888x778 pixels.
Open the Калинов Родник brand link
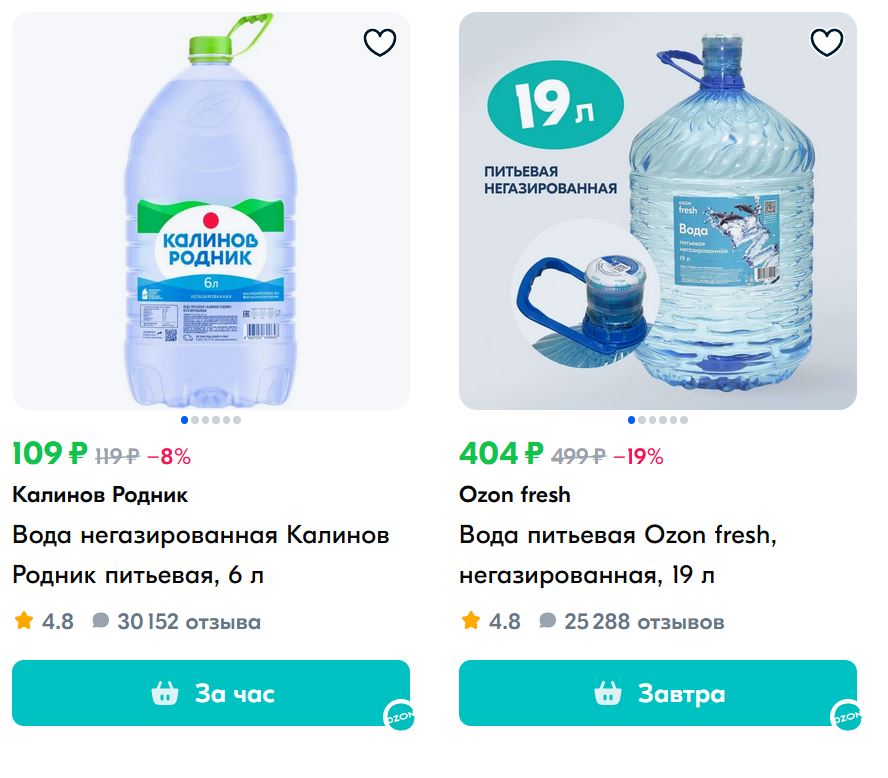100,495
